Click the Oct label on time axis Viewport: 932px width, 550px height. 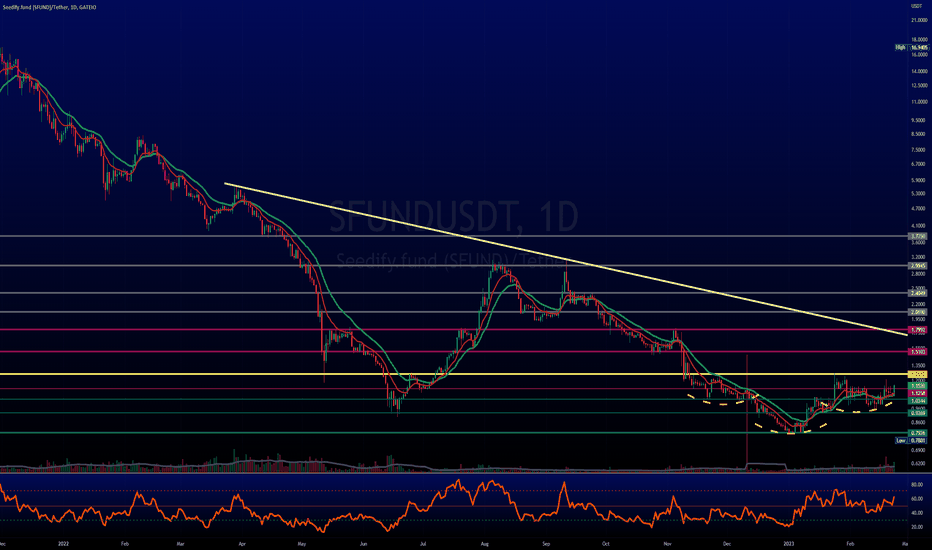(x=606, y=543)
